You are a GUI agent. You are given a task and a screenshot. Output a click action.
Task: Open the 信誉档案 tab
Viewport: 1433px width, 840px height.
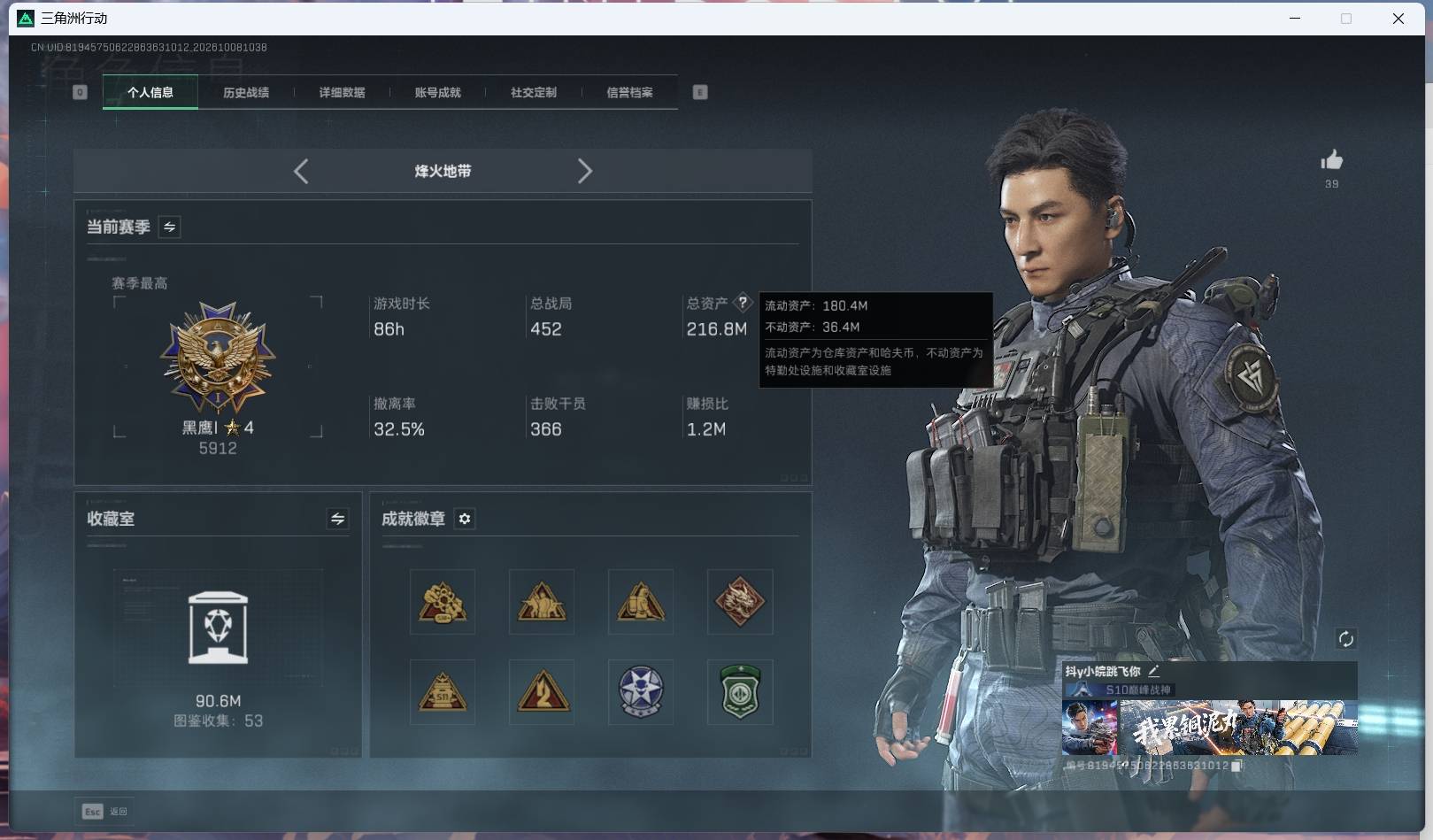click(629, 92)
